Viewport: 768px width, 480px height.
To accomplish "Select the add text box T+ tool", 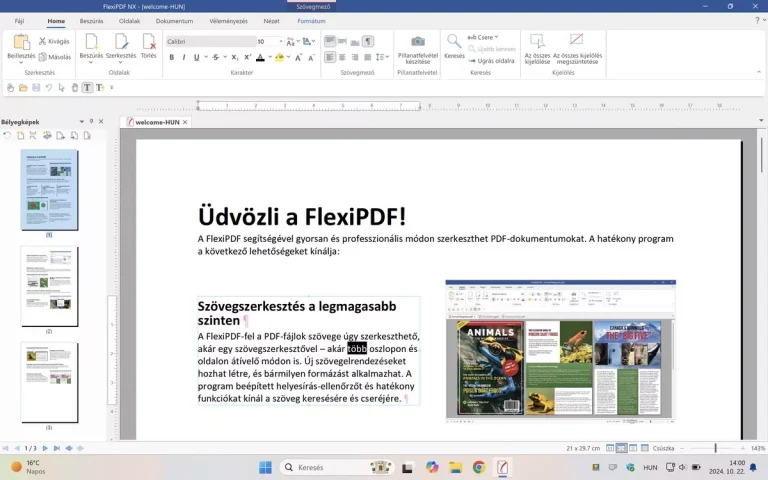I will pos(100,88).
